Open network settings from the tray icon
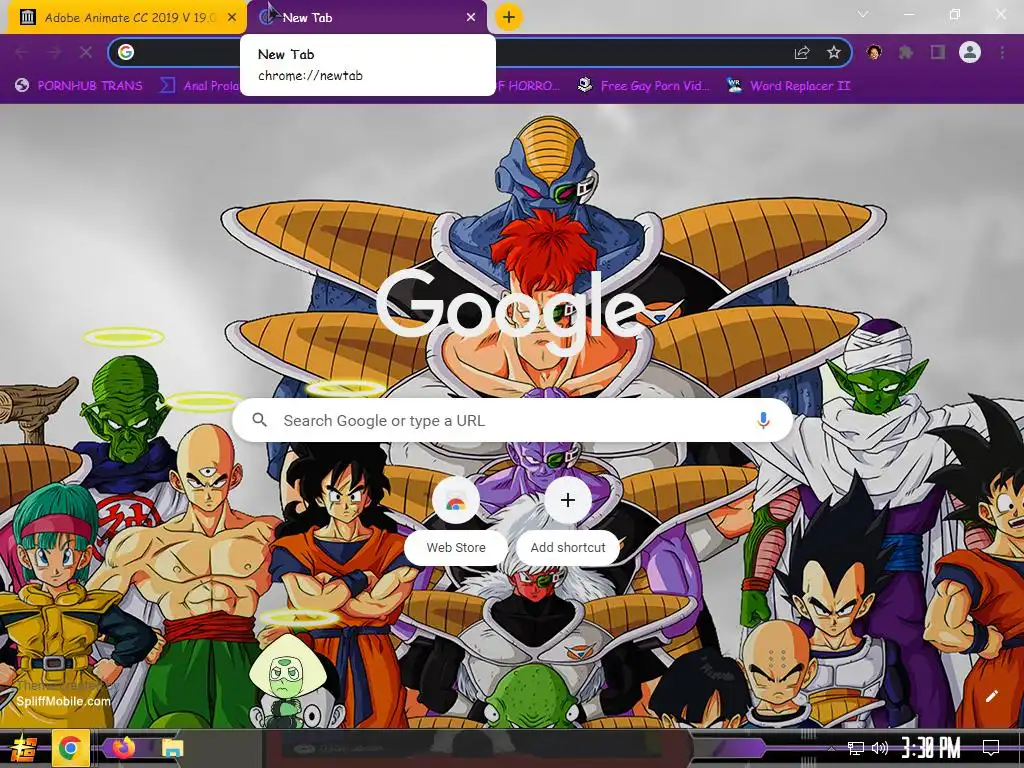Image resolution: width=1024 pixels, height=768 pixels. tap(855, 748)
